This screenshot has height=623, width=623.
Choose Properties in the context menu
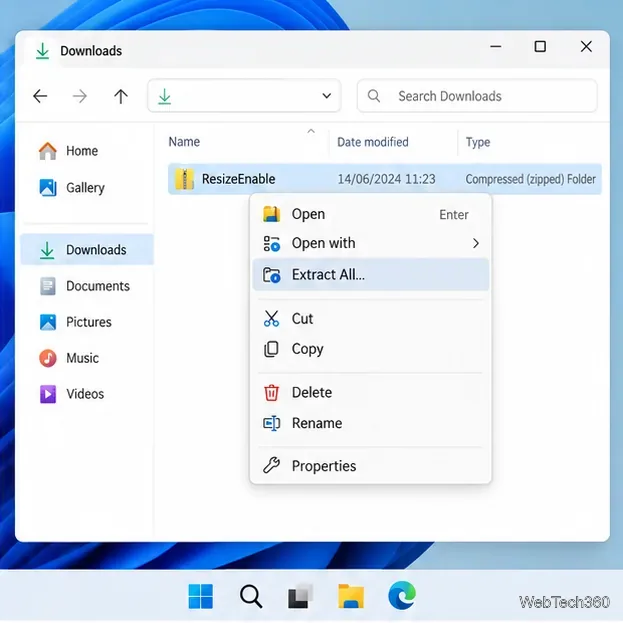click(370, 466)
